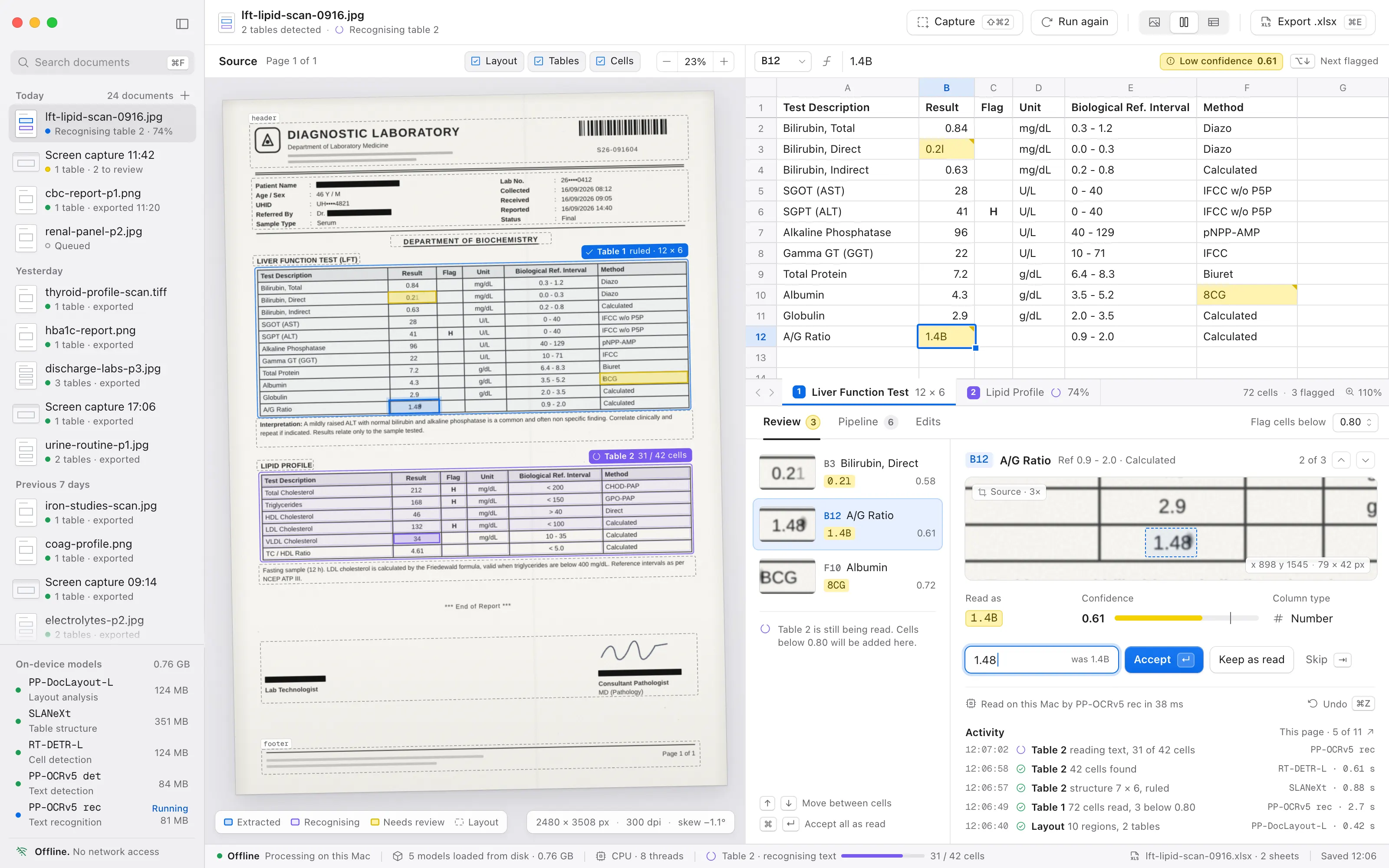Image resolution: width=1389 pixels, height=868 pixels.
Task: Zoom out source with the minus icon
Action: coord(666,62)
